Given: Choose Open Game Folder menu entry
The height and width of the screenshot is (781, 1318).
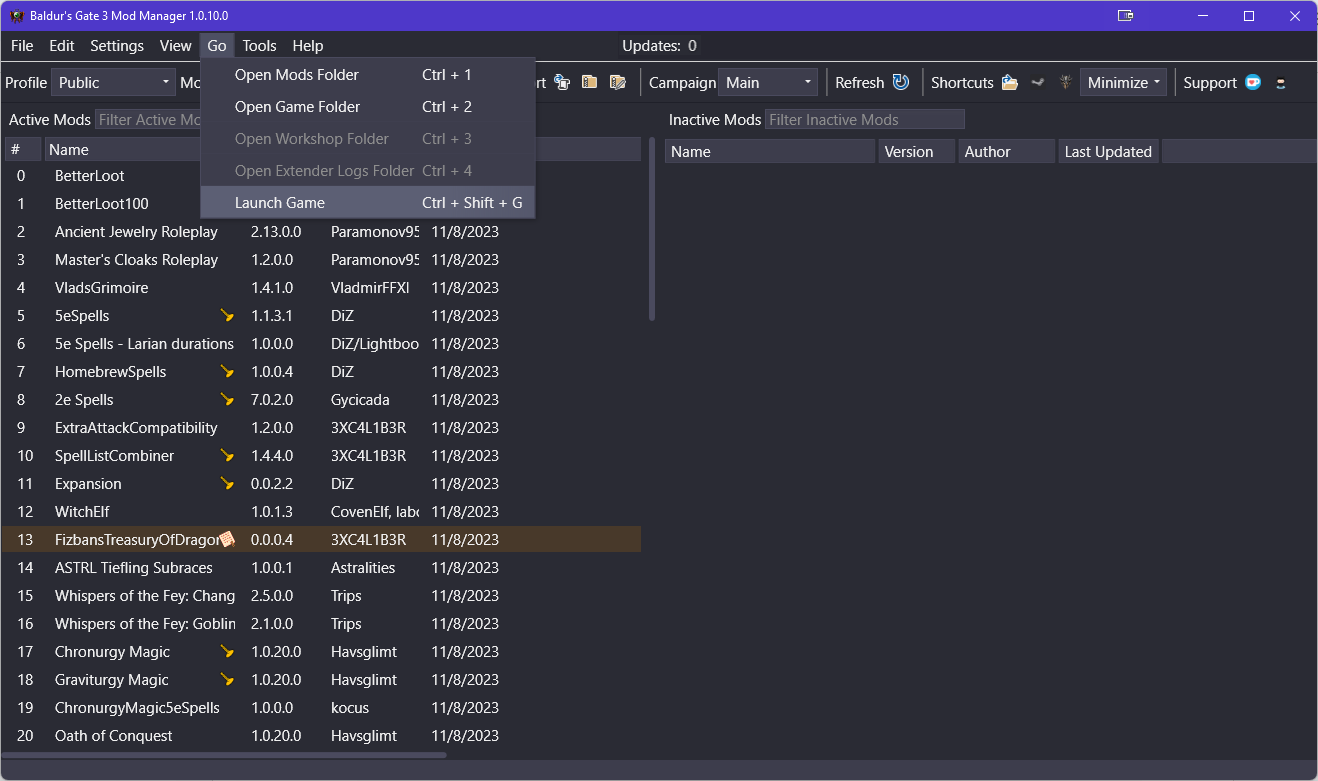Looking at the screenshot, I should pyautogui.click(x=368, y=107).
